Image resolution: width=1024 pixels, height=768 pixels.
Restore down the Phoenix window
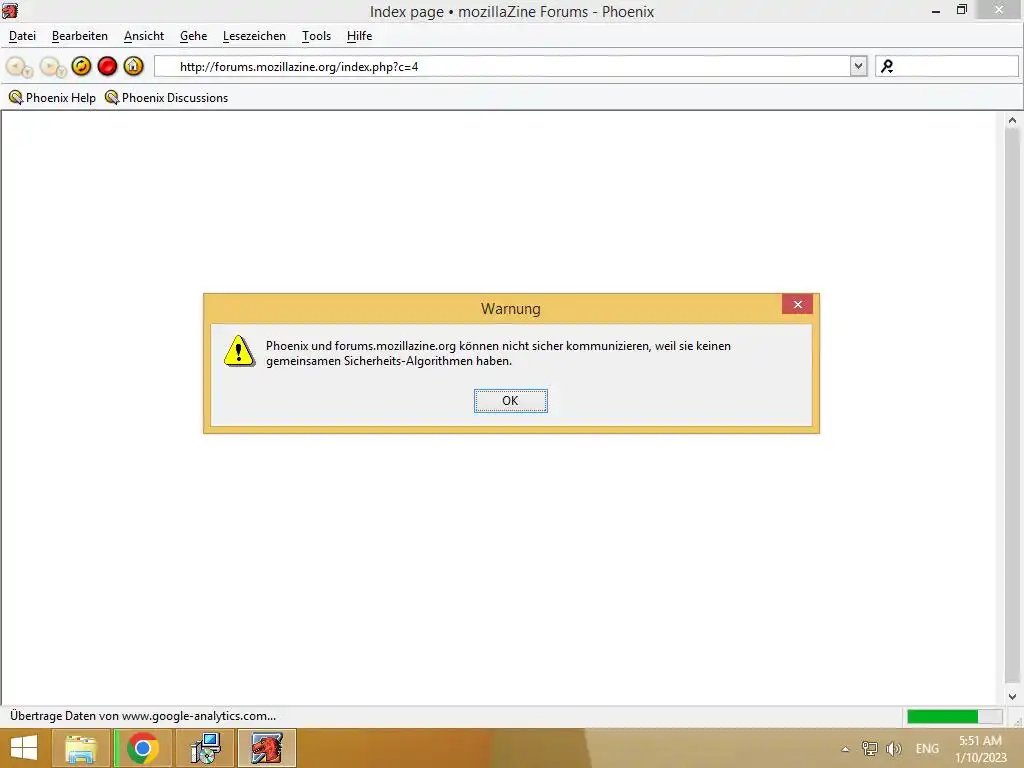[962, 10]
